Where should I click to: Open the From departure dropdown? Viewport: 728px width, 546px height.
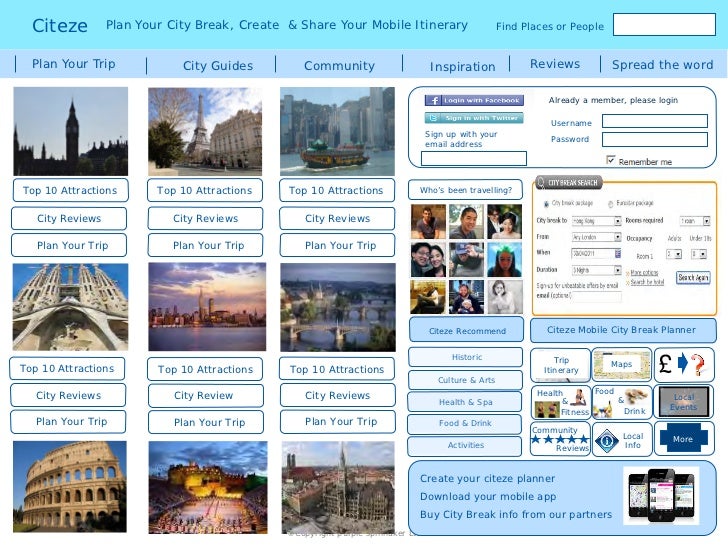(x=596, y=237)
